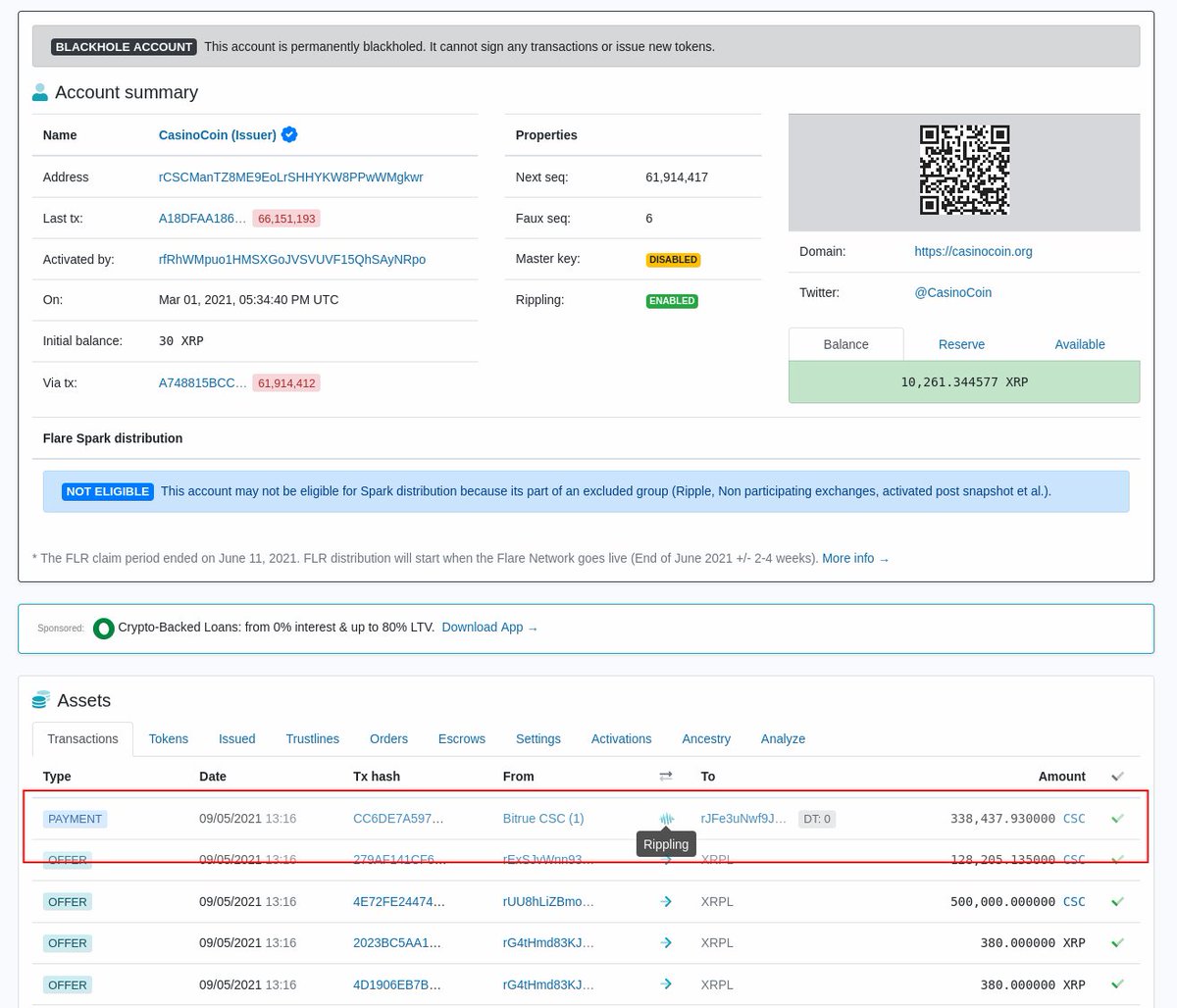Open recipient rJFe3uNwf9J link

tap(743, 818)
